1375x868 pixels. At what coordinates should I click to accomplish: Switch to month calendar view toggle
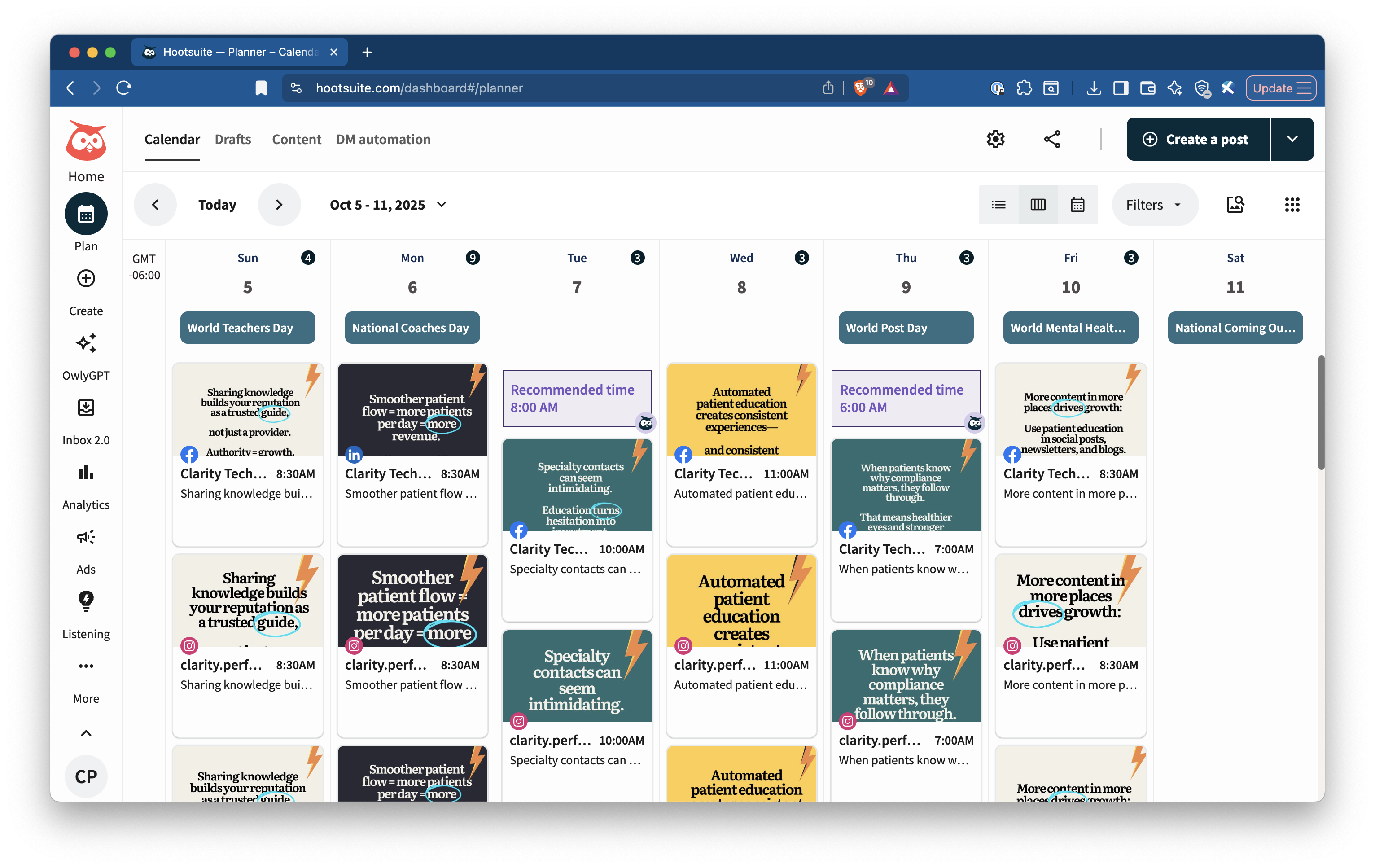(x=1077, y=205)
